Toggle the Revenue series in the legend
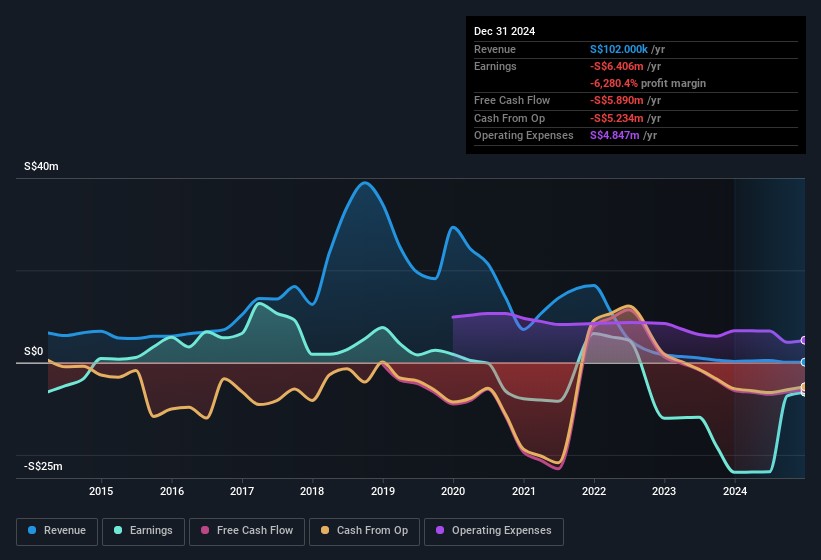 [x=63, y=531]
